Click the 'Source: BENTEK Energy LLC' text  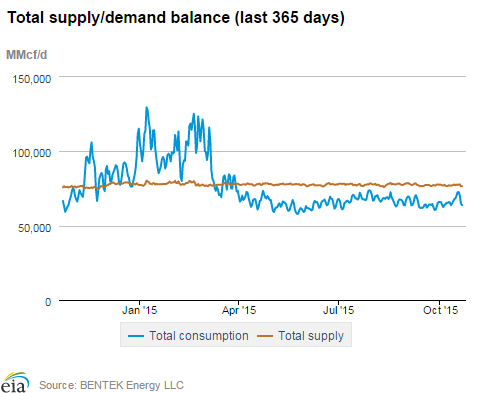[x=111, y=385]
